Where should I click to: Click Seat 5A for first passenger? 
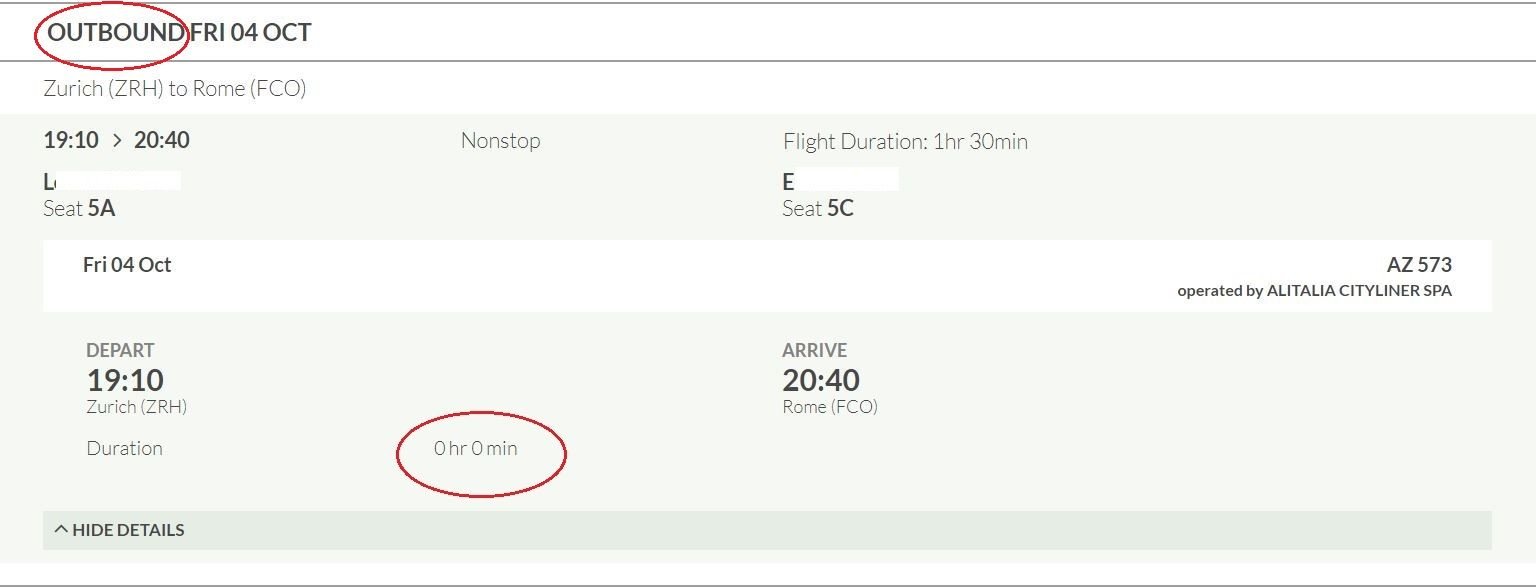[80, 209]
